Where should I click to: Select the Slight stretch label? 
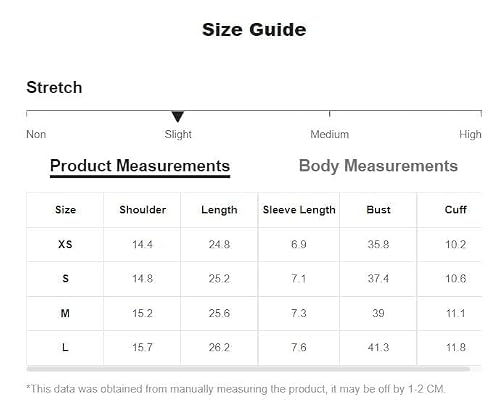178,134
